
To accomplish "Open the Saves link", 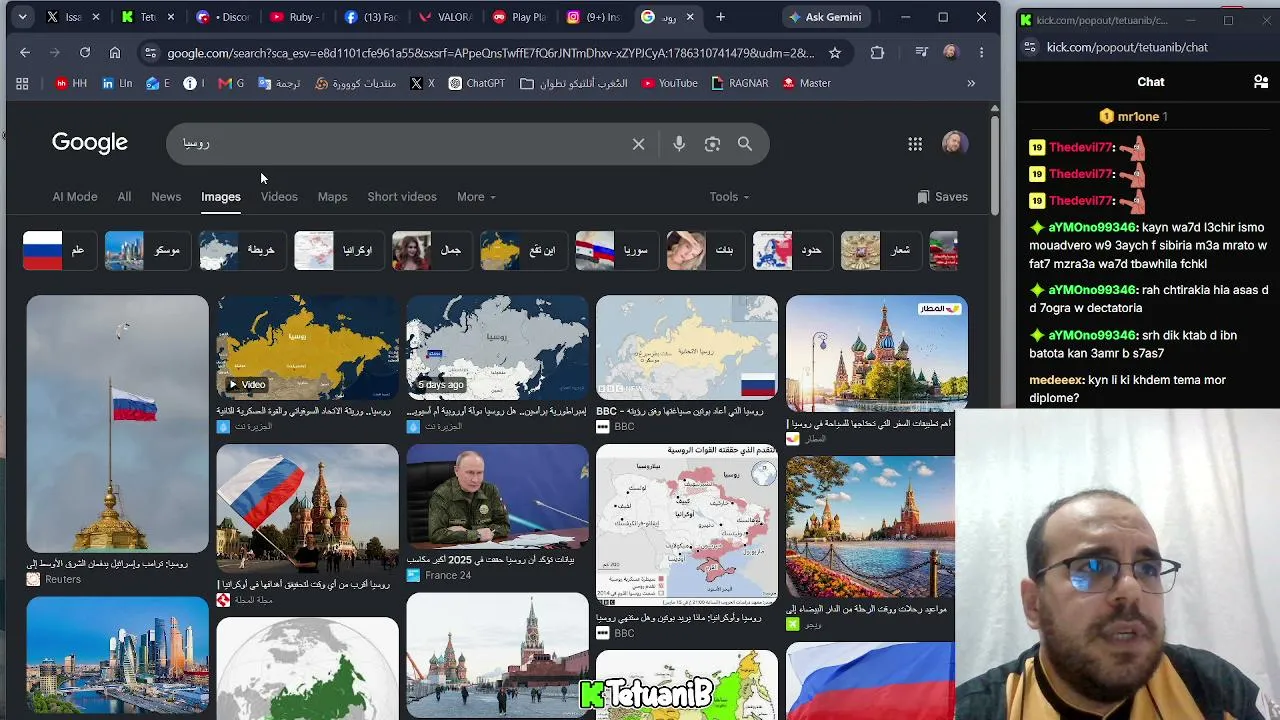I will pyautogui.click(x=942, y=197).
